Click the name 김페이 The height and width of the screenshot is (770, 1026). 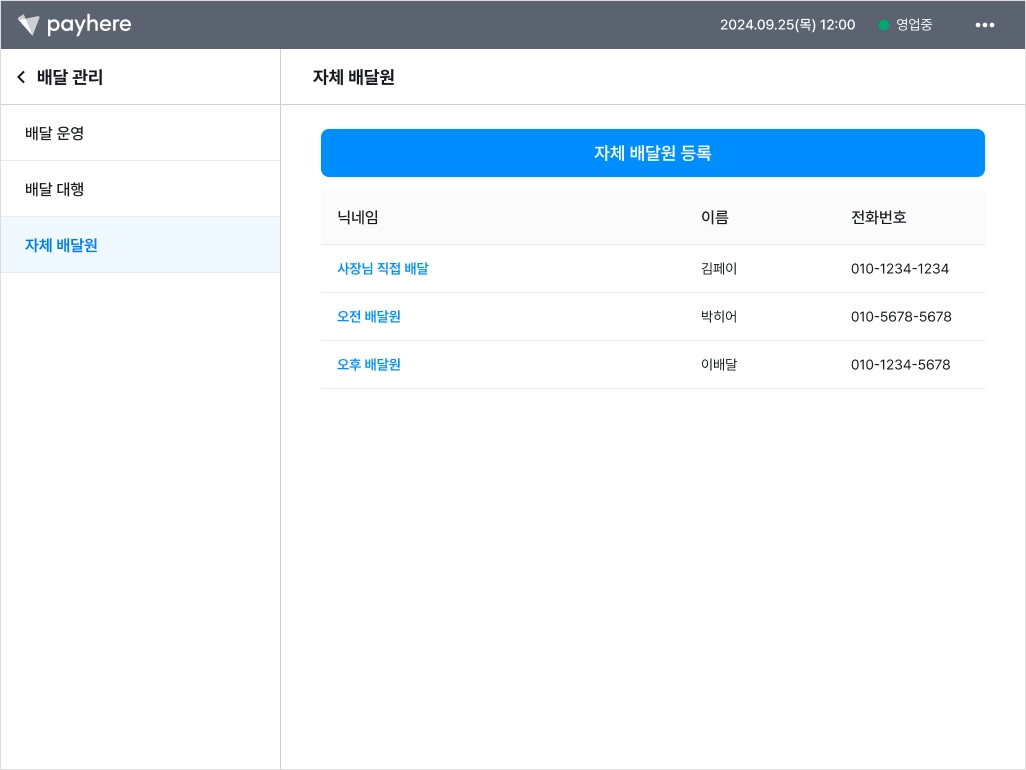718,268
